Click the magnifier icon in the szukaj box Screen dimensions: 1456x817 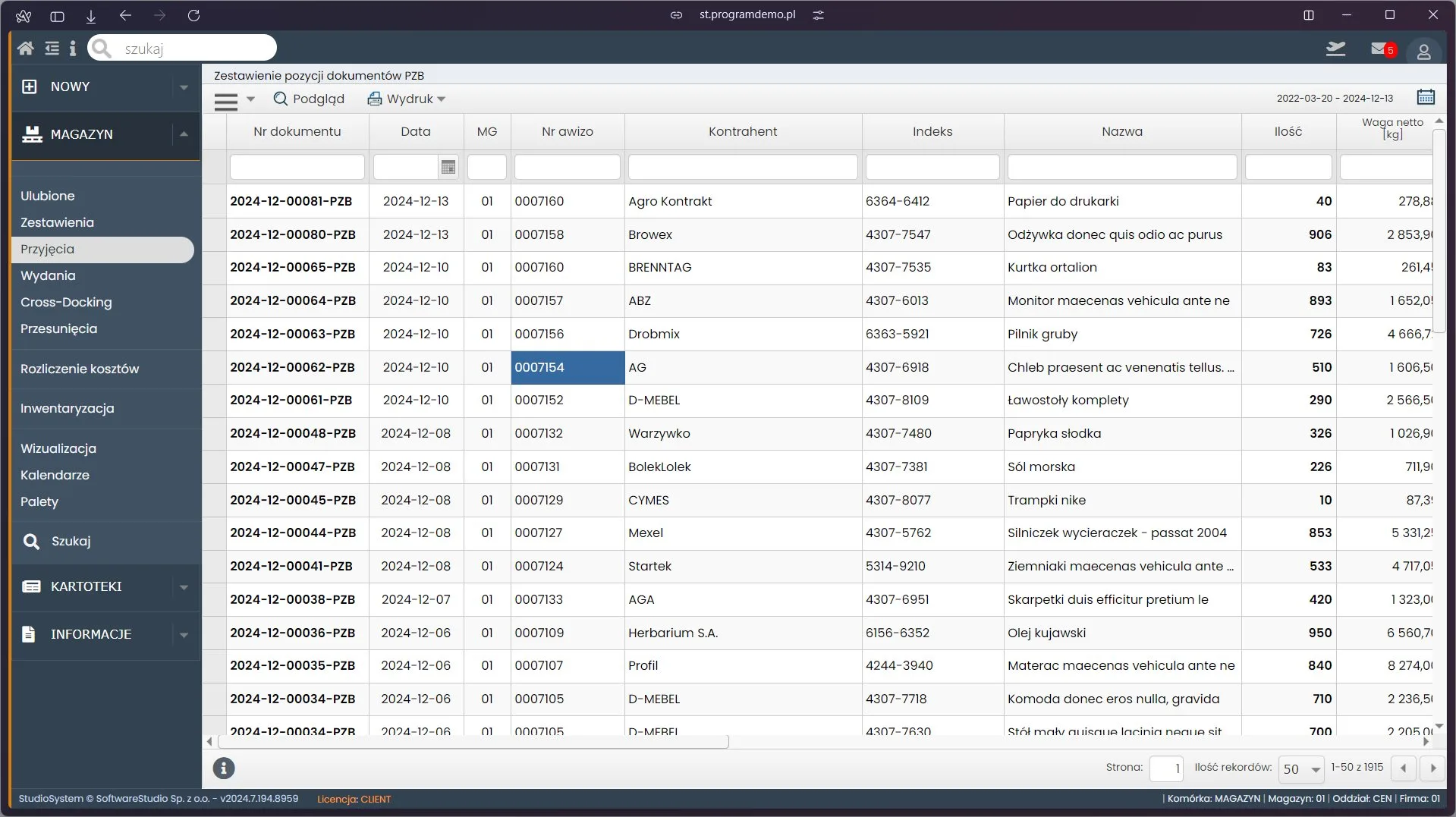coord(102,49)
